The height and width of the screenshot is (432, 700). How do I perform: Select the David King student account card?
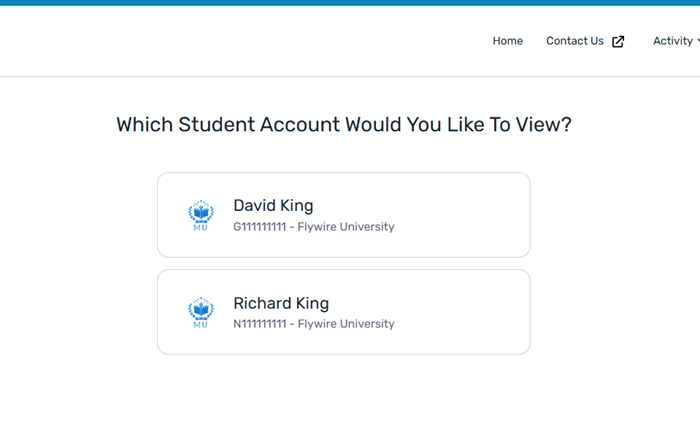point(343,215)
